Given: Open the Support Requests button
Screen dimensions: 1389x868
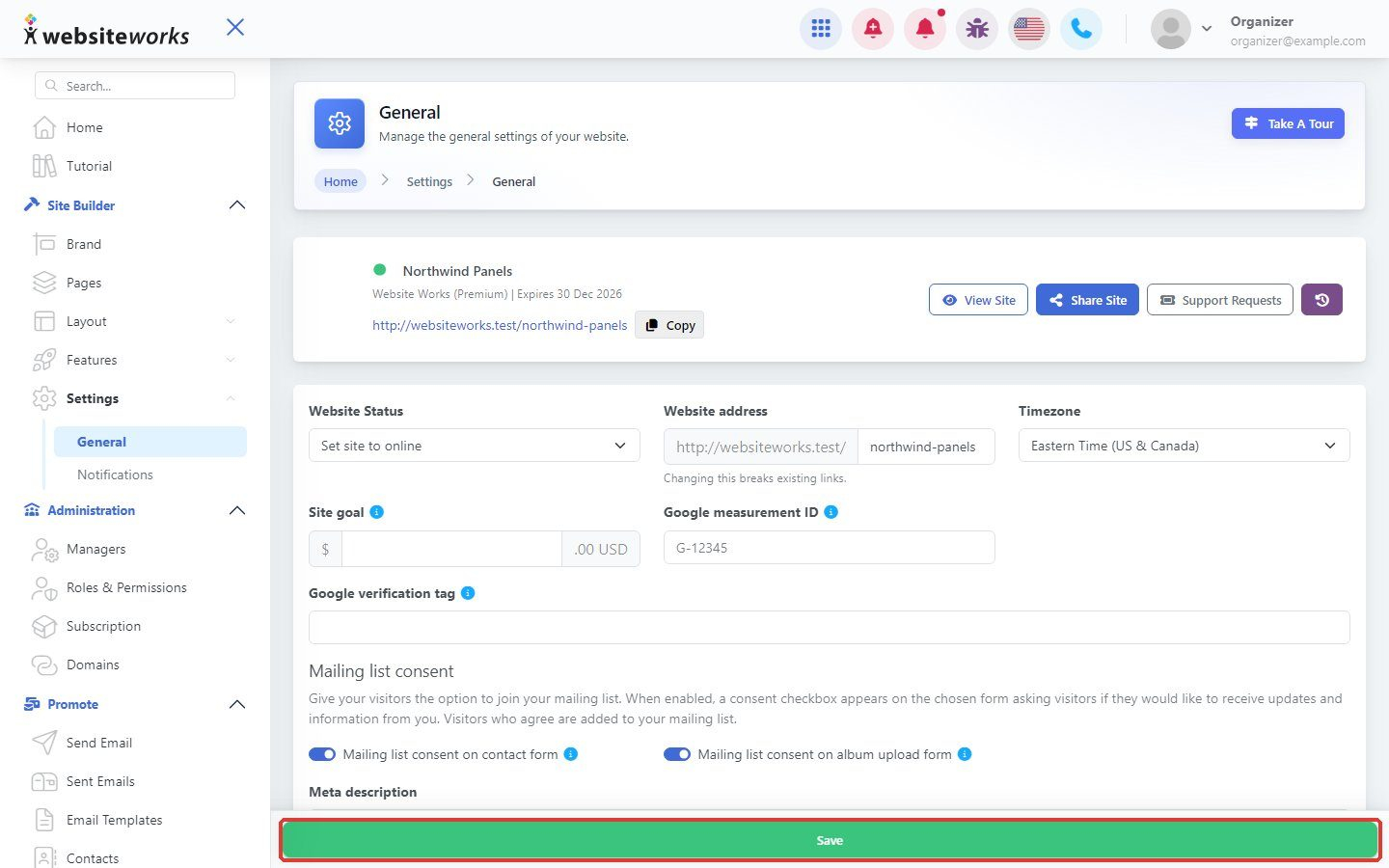Looking at the screenshot, I should (1220, 300).
